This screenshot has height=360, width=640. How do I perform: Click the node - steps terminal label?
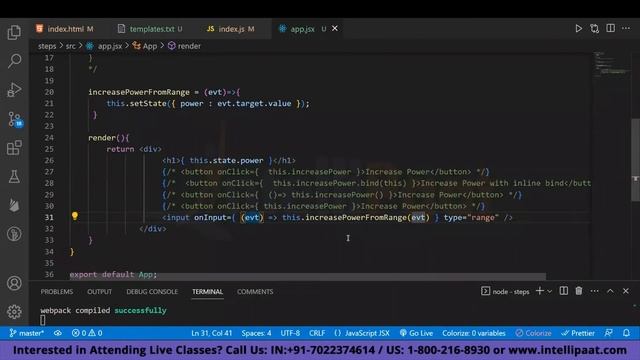[505, 291]
